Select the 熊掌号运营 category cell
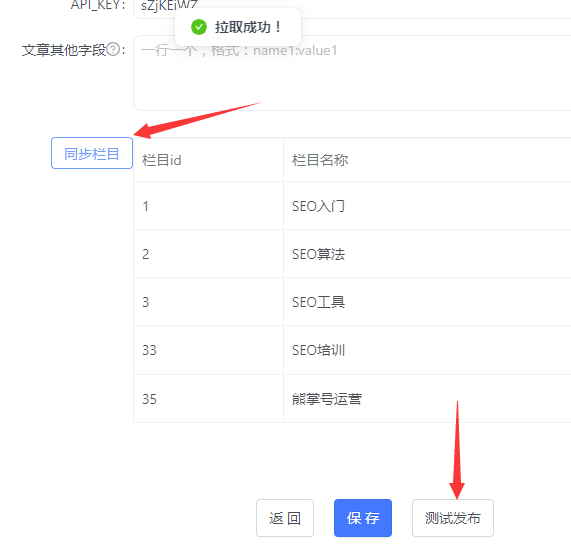Image resolution: width=571 pixels, height=553 pixels. tap(427, 399)
